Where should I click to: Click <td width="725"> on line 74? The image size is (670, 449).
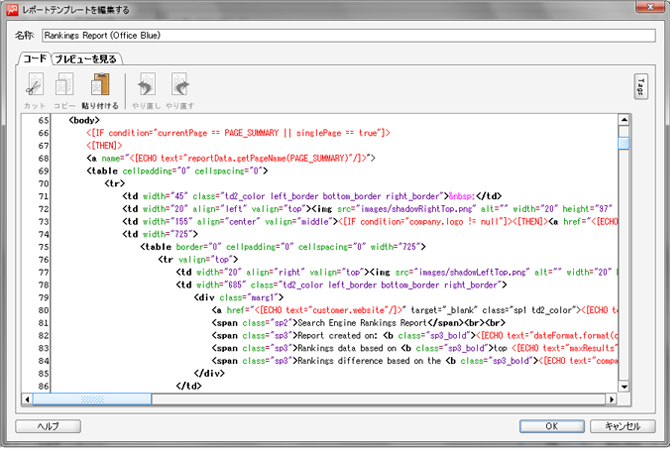(160, 234)
